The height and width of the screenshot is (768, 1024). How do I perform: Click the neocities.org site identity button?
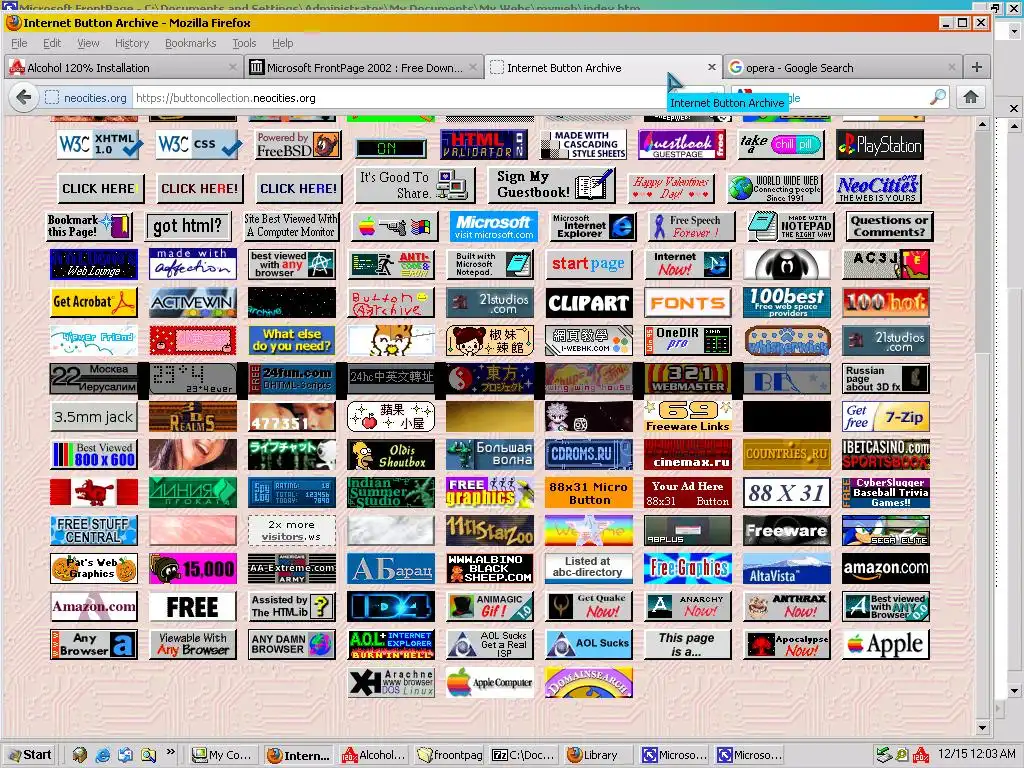(86, 98)
